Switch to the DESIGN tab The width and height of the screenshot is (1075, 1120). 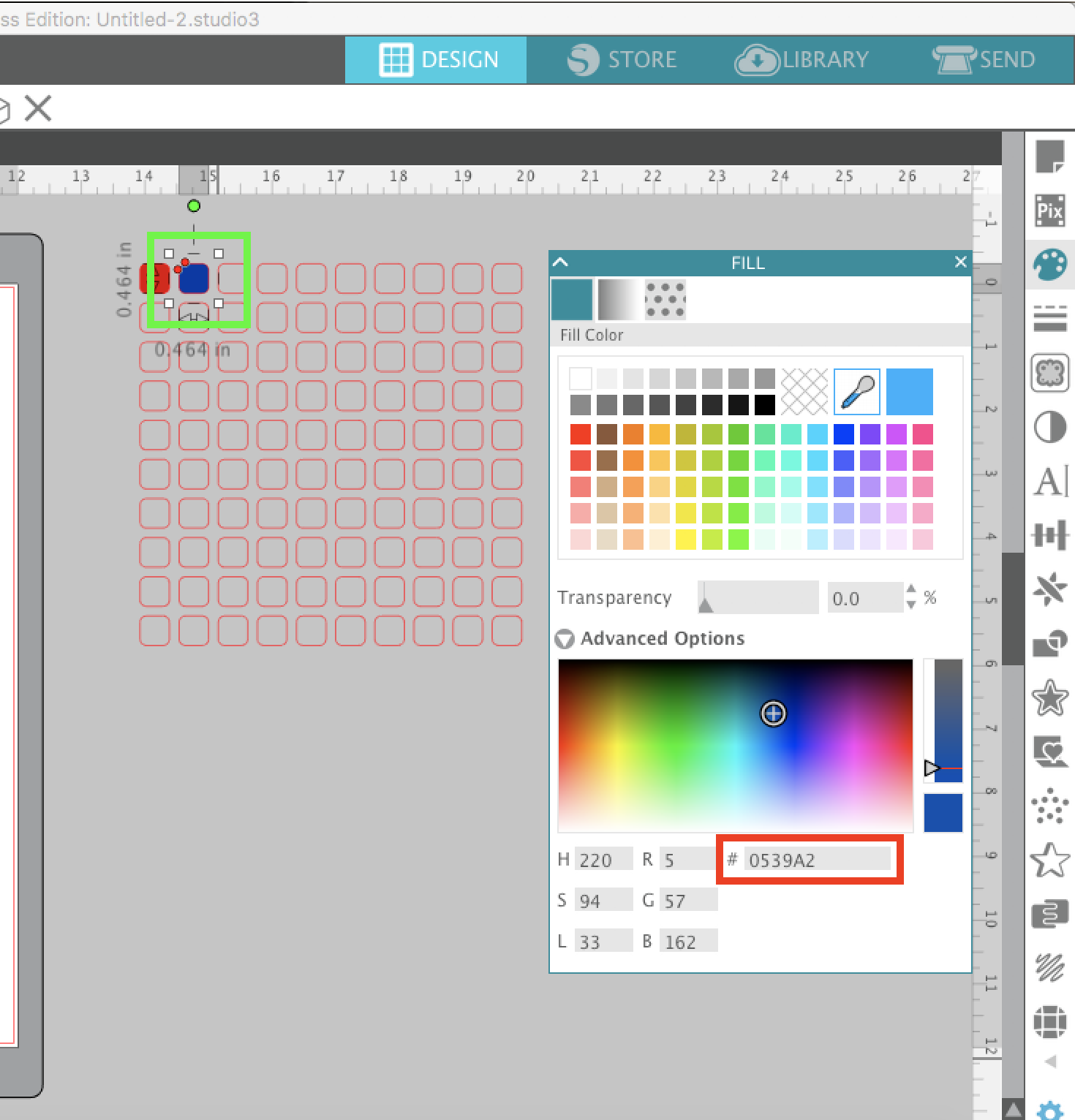click(436, 59)
